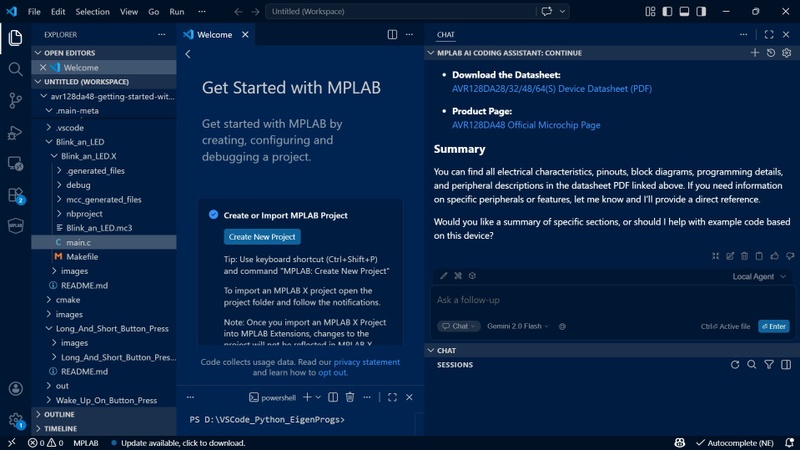The height and width of the screenshot is (450, 800).
Task: Give thumbs up to the chat response
Action: (774, 256)
